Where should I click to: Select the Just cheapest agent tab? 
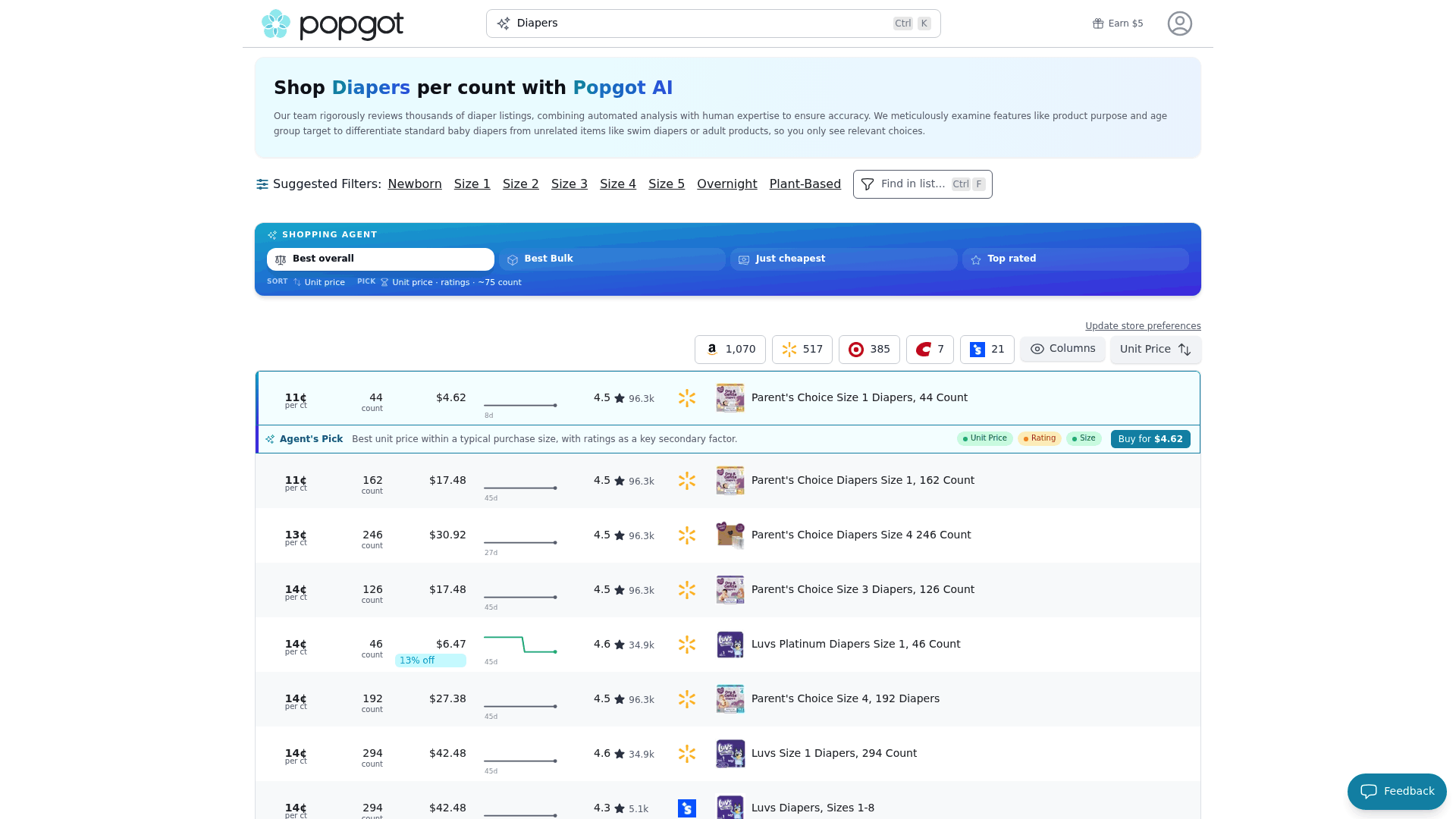coord(844,259)
